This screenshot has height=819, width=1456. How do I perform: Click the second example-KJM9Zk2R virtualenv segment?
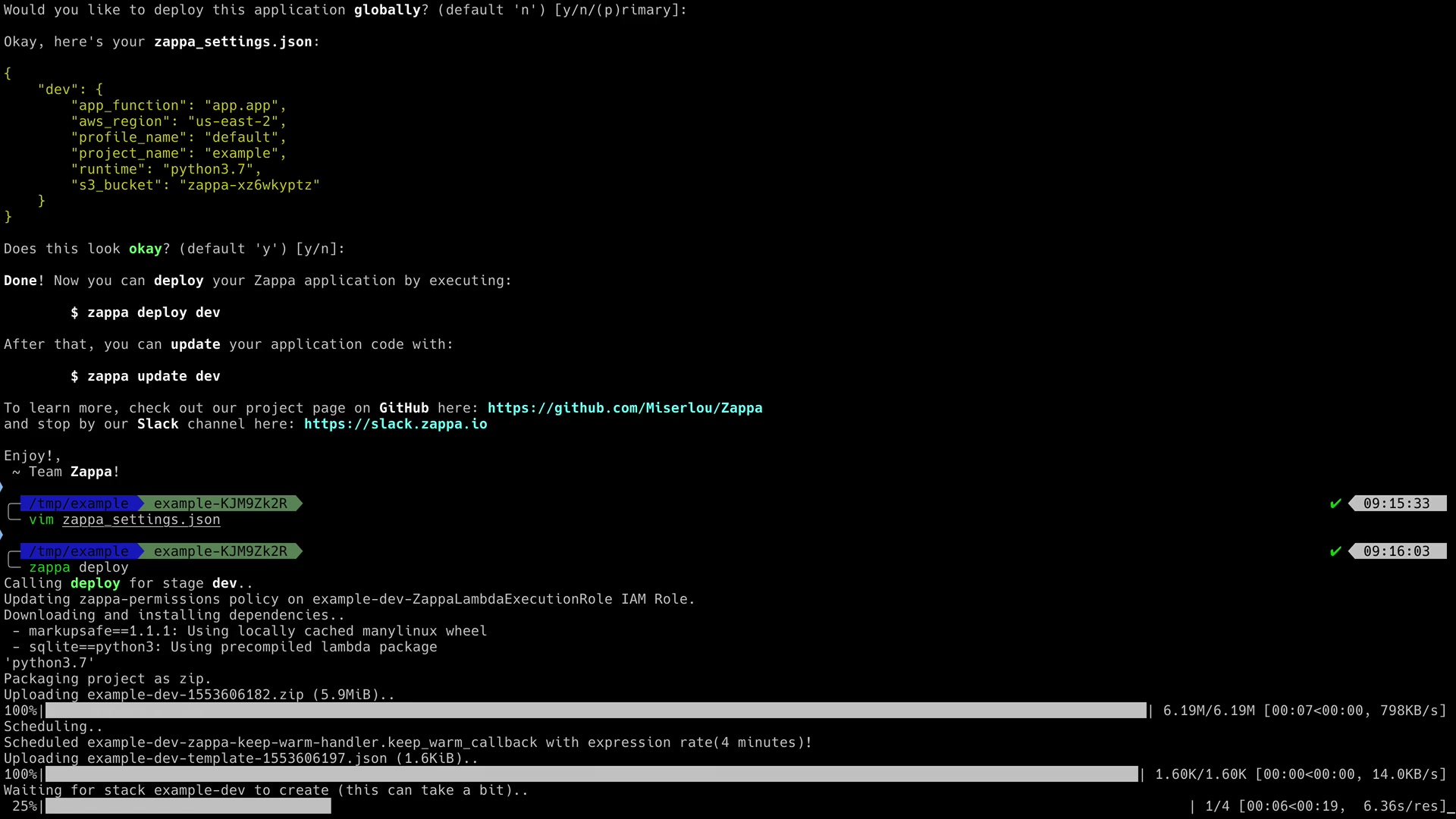pyautogui.click(x=220, y=551)
